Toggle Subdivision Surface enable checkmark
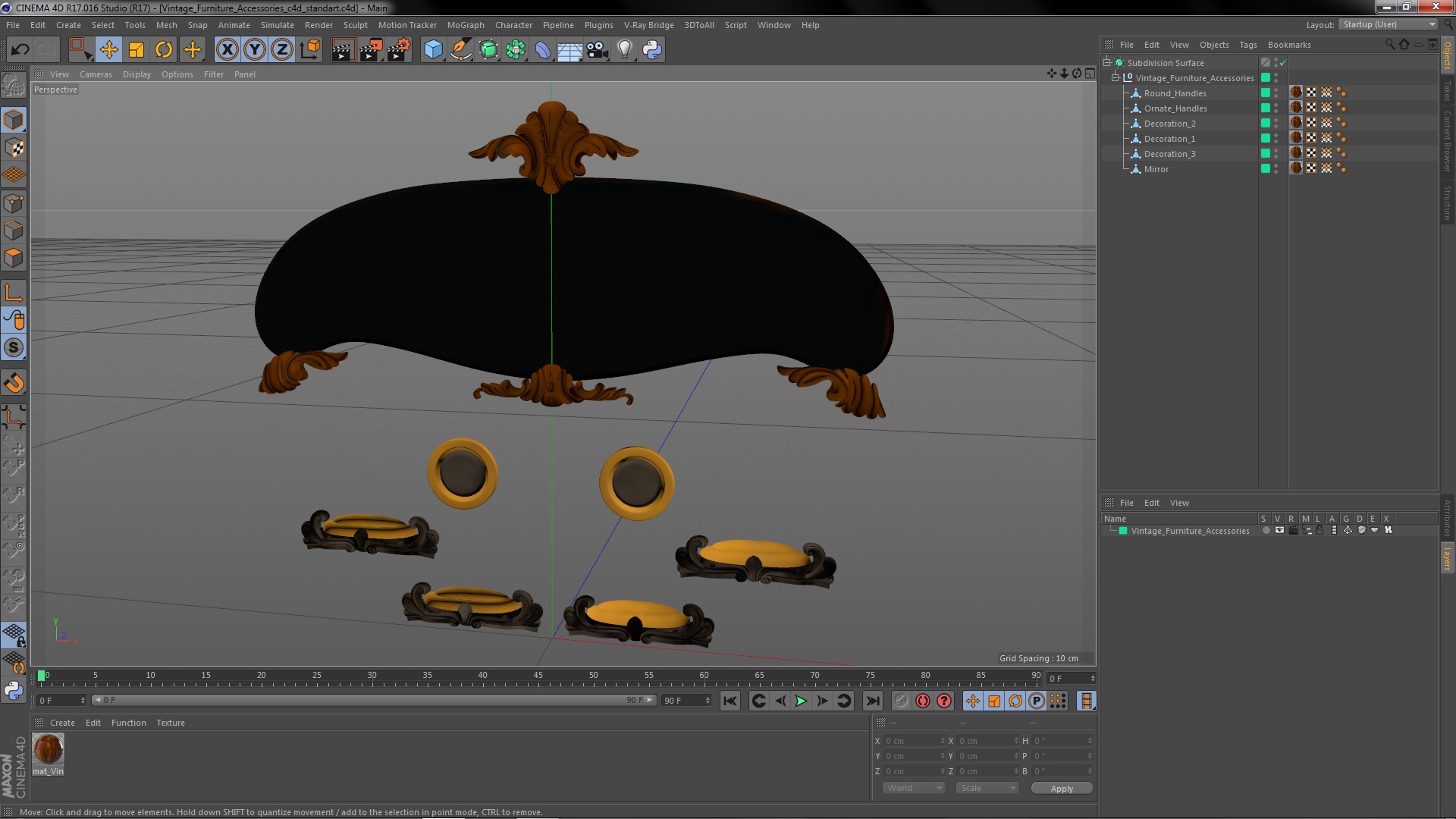 point(1283,62)
